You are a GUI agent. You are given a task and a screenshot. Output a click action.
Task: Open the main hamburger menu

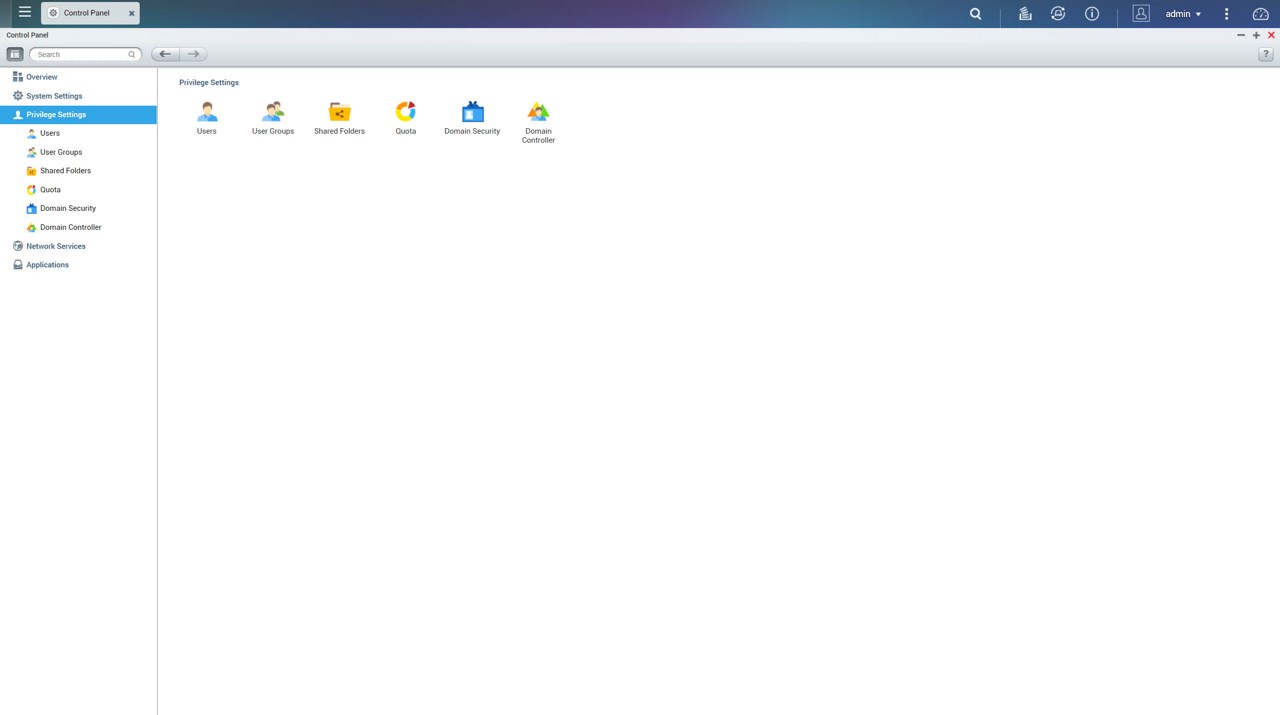click(25, 13)
